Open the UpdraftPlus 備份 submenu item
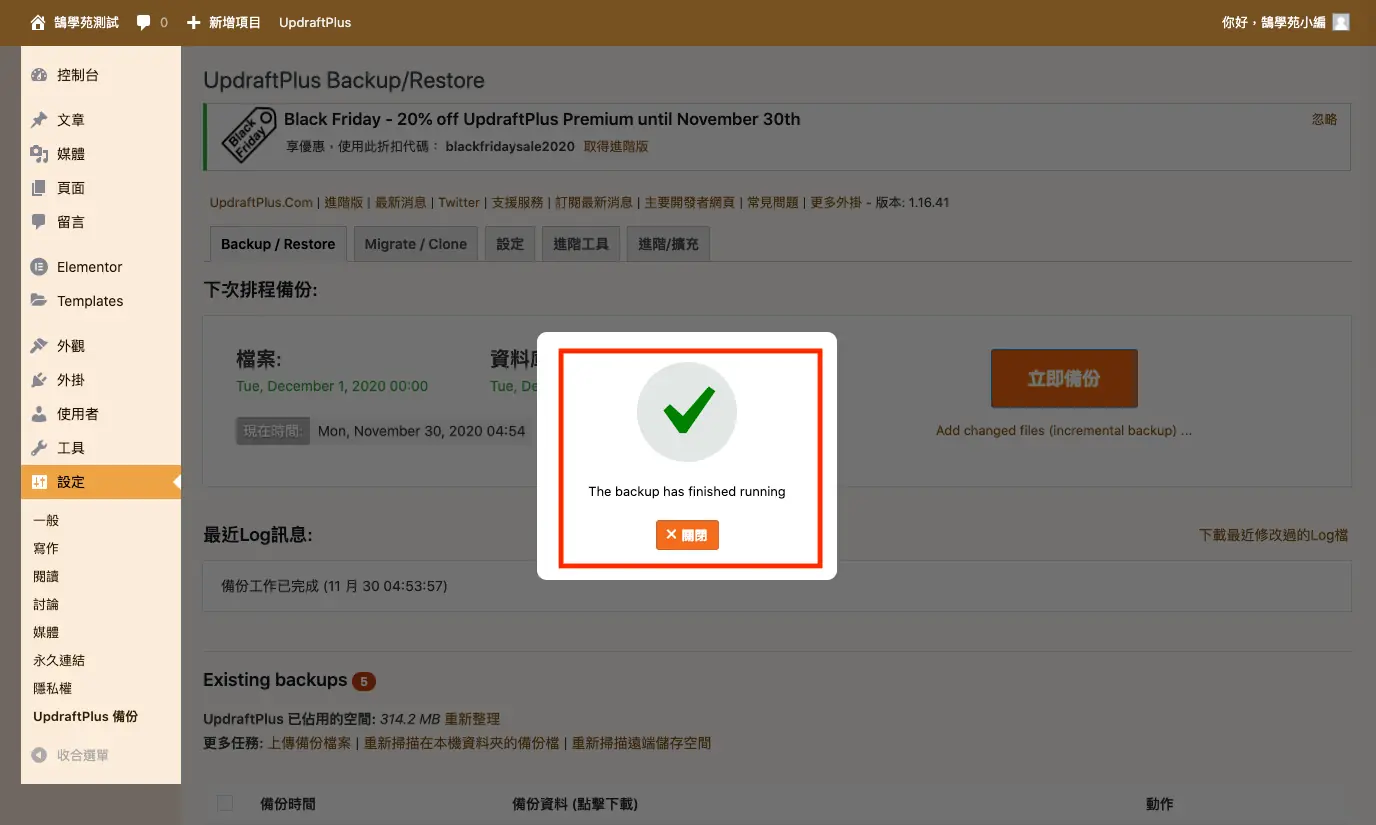1376x825 pixels. tap(85, 716)
